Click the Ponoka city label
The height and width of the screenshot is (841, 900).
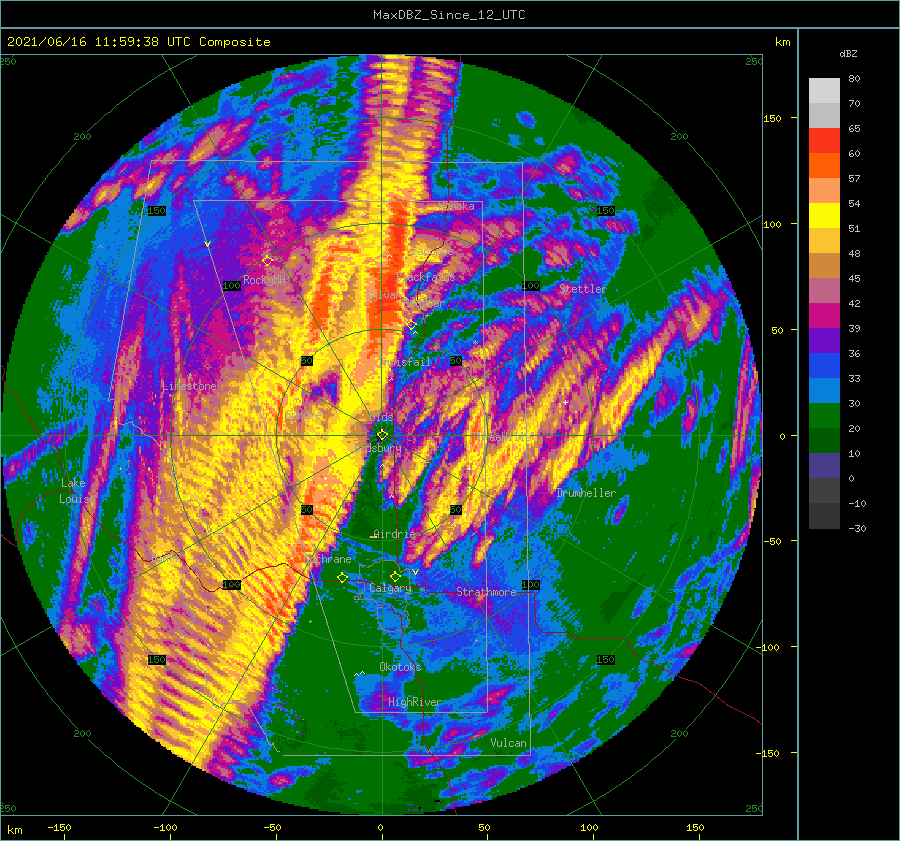[x=456, y=206]
